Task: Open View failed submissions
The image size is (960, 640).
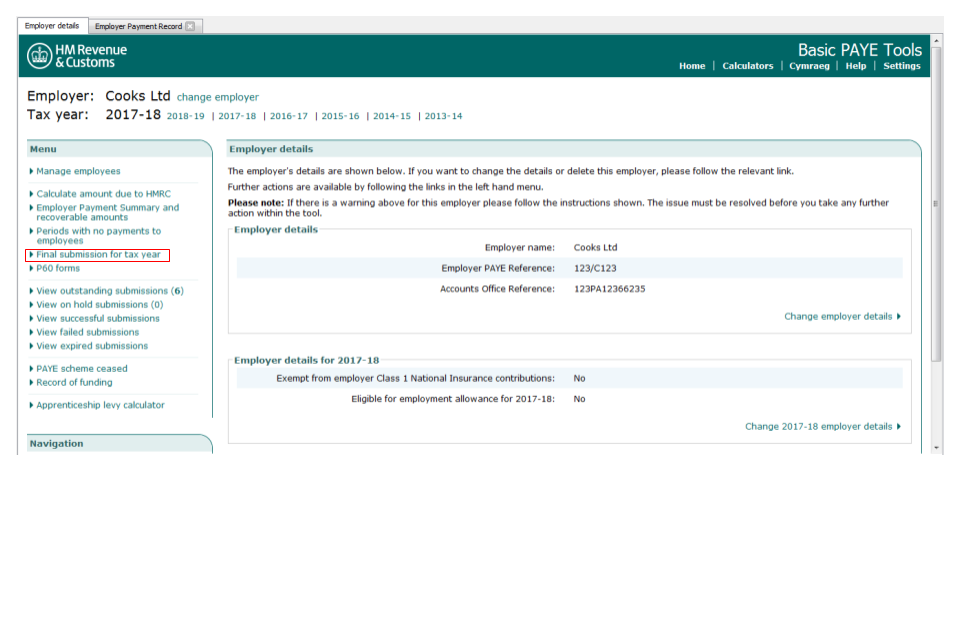Action: 87,333
